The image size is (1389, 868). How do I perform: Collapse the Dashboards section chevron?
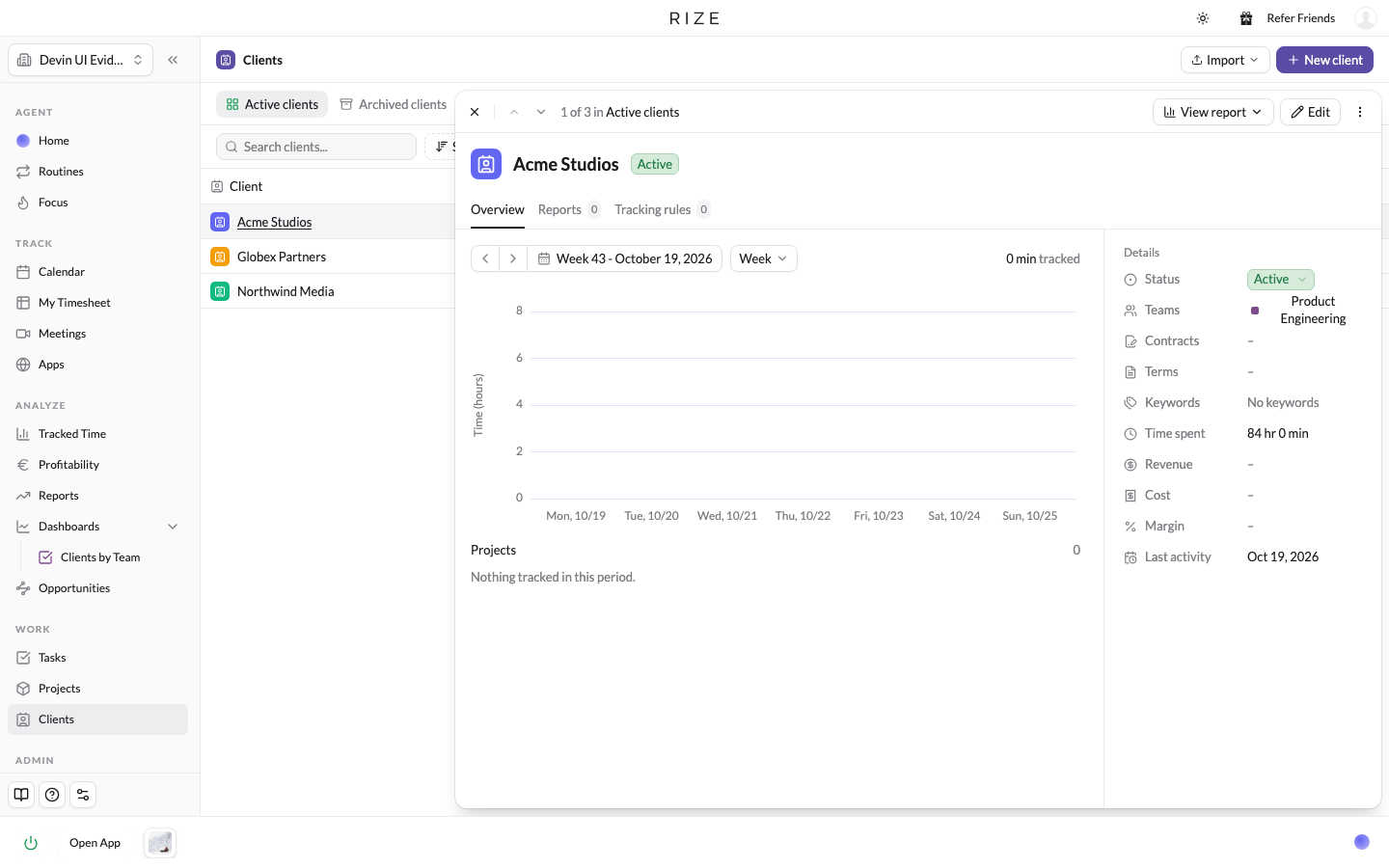click(173, 527)
